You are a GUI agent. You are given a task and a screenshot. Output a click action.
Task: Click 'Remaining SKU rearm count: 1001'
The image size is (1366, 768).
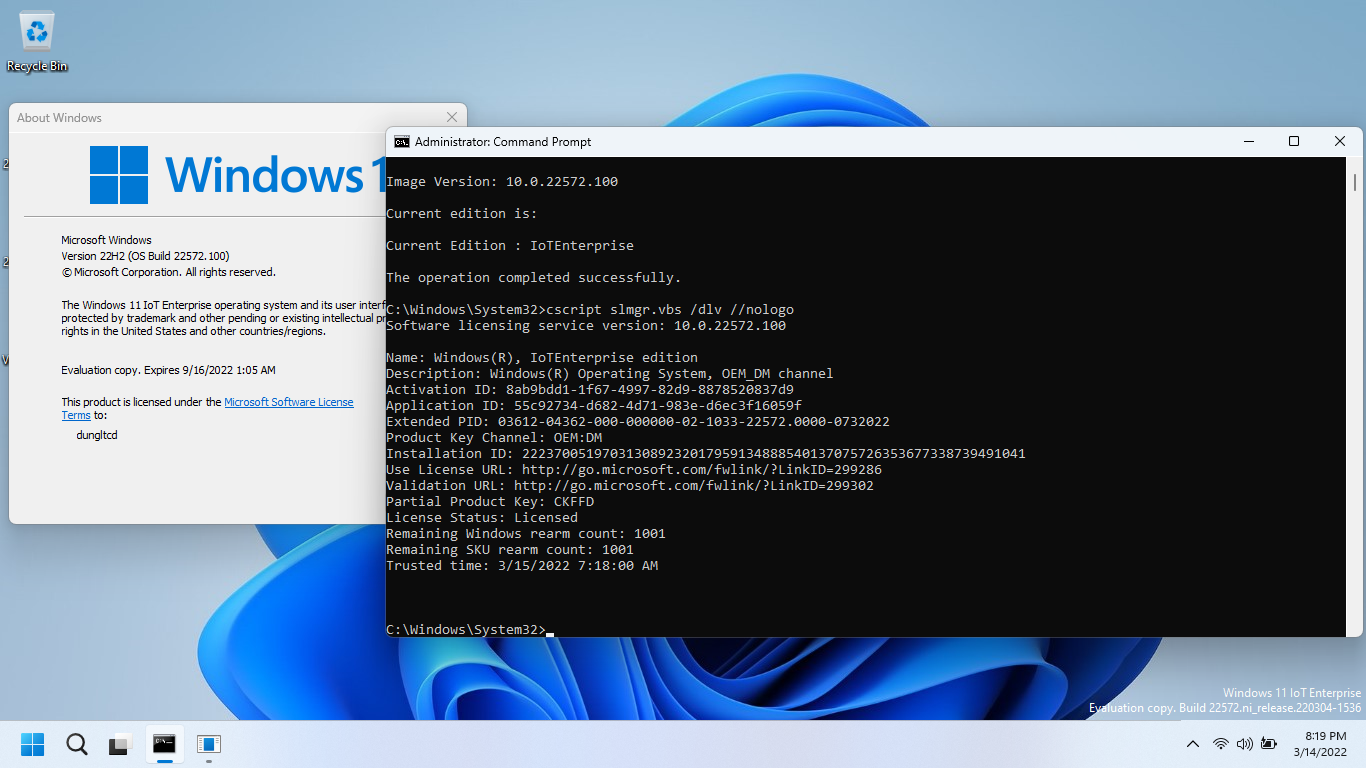point(510,550)
